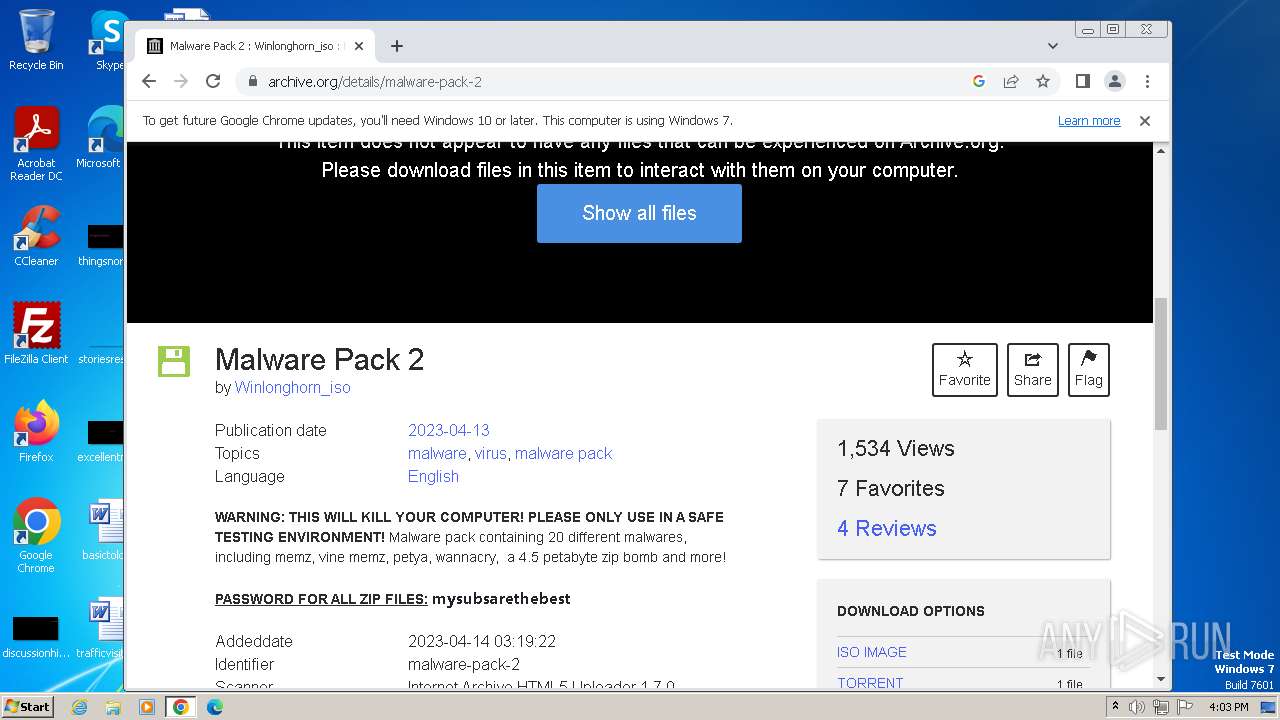The width and height of the screenshot is (1280, 720).
Task: Click the password text mysubsarethebest
Action: click(501, 599)
